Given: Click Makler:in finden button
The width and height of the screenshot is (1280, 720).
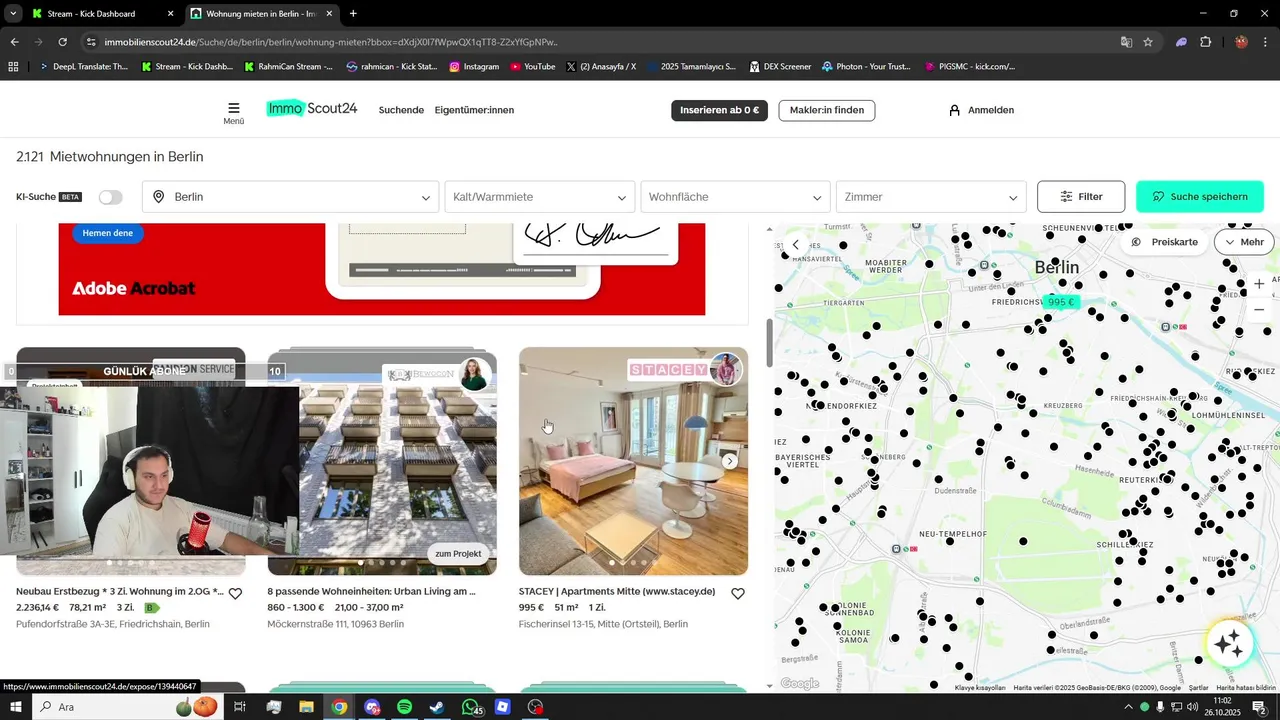Looking at the screenshot, I should [x=826, y=110].
